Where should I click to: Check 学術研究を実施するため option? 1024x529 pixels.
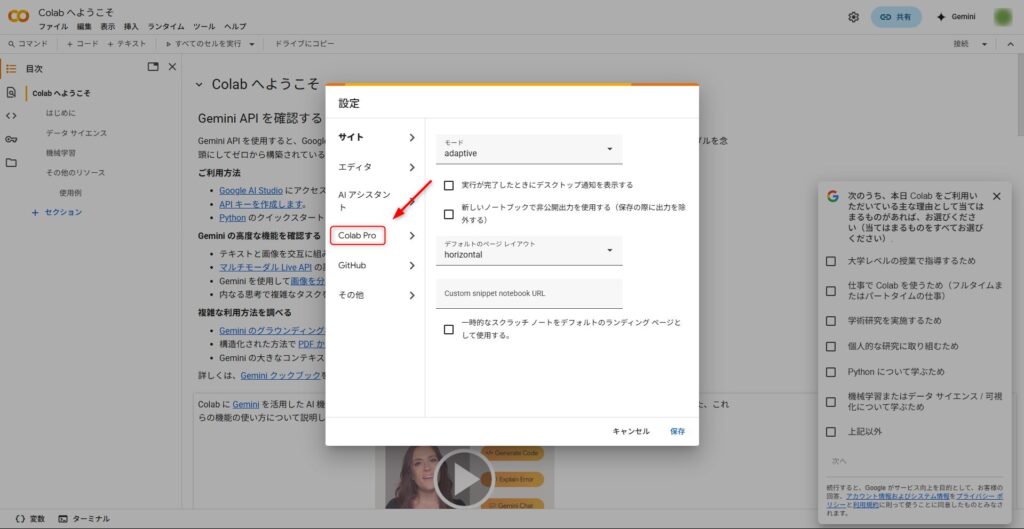coord(831,321)
